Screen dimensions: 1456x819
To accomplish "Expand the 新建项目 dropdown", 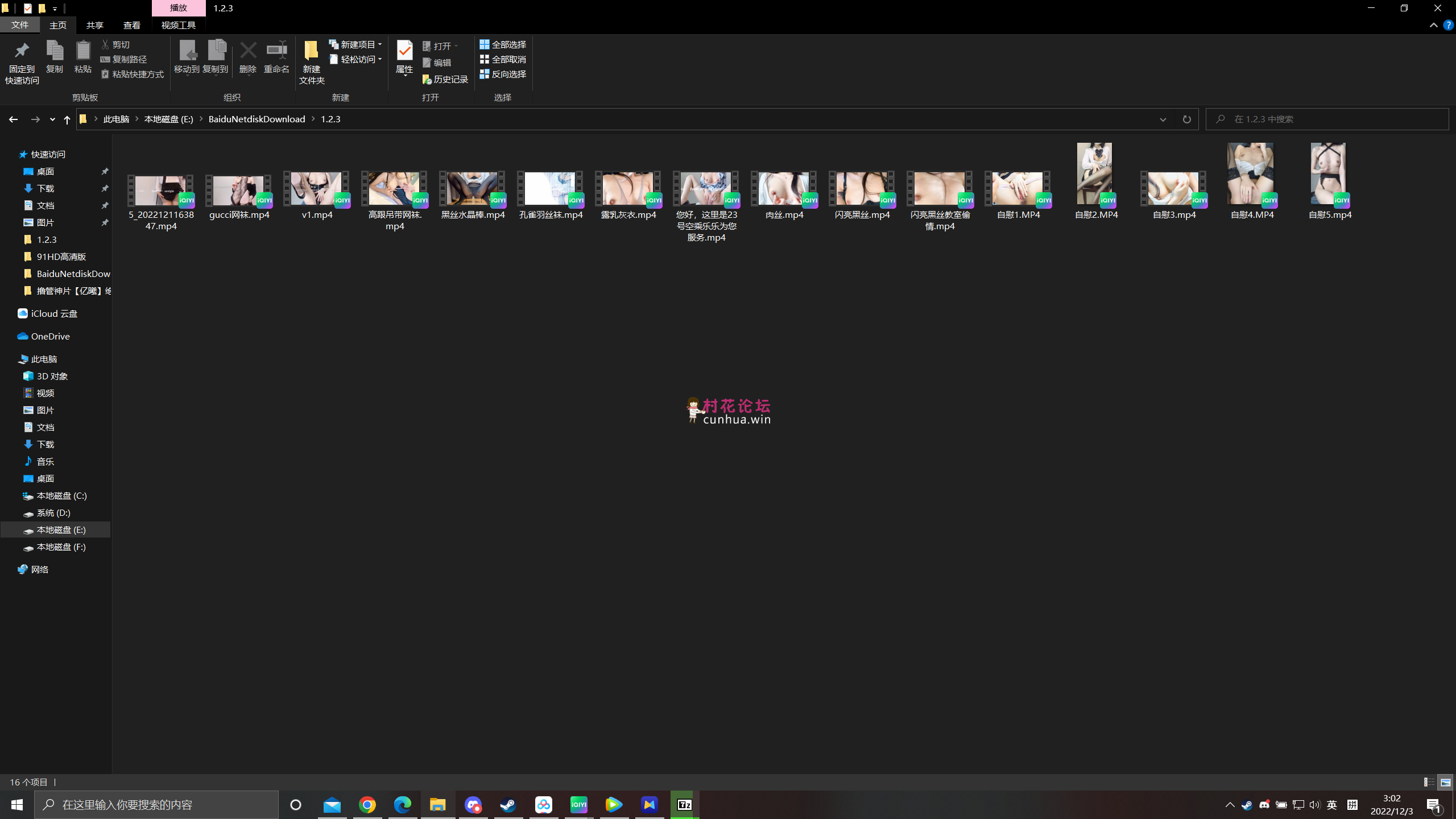I will tap(356, 44).
